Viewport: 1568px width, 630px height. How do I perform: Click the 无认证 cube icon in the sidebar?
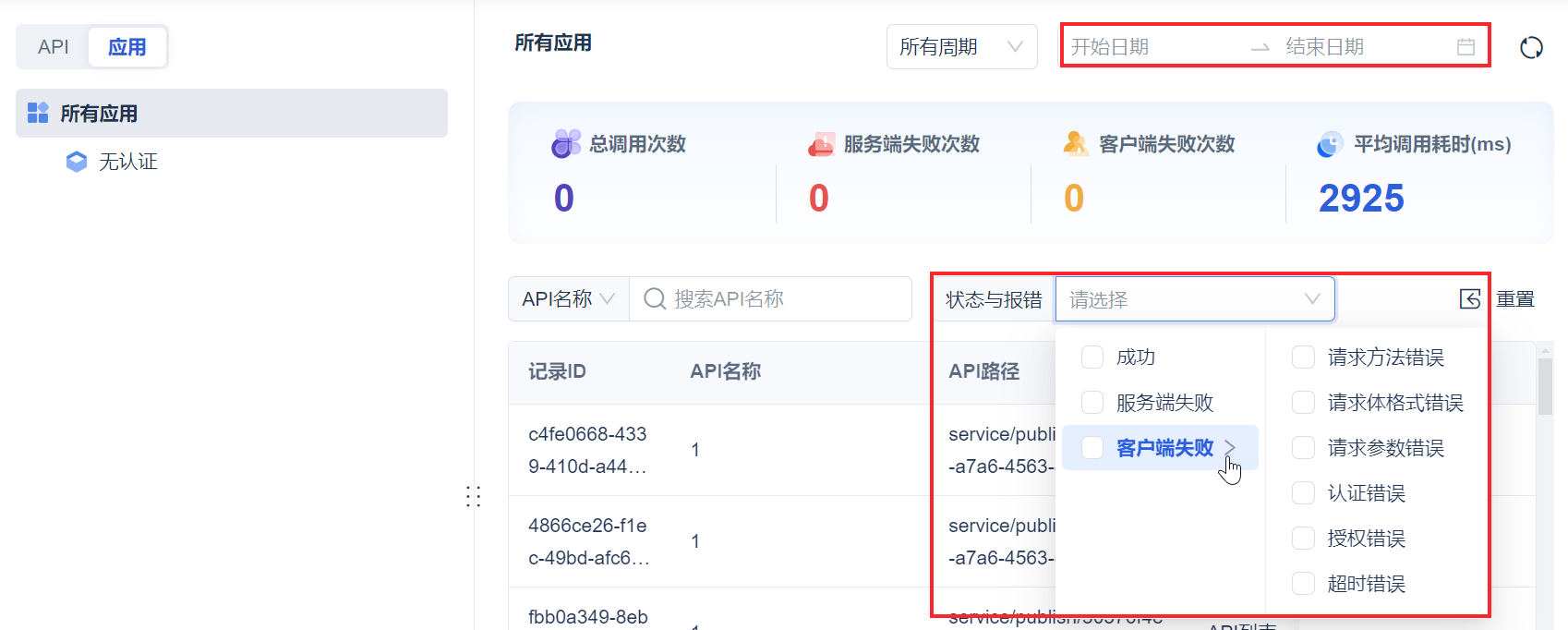[77, 162]
